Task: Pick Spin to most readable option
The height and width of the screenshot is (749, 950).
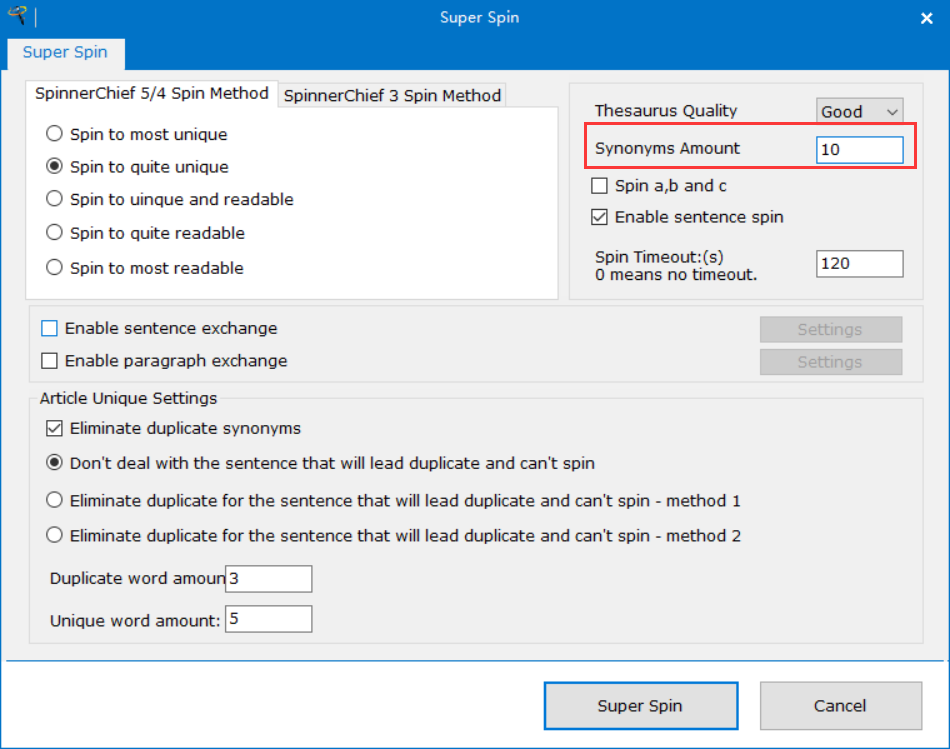Action: (x=54, y=268)
